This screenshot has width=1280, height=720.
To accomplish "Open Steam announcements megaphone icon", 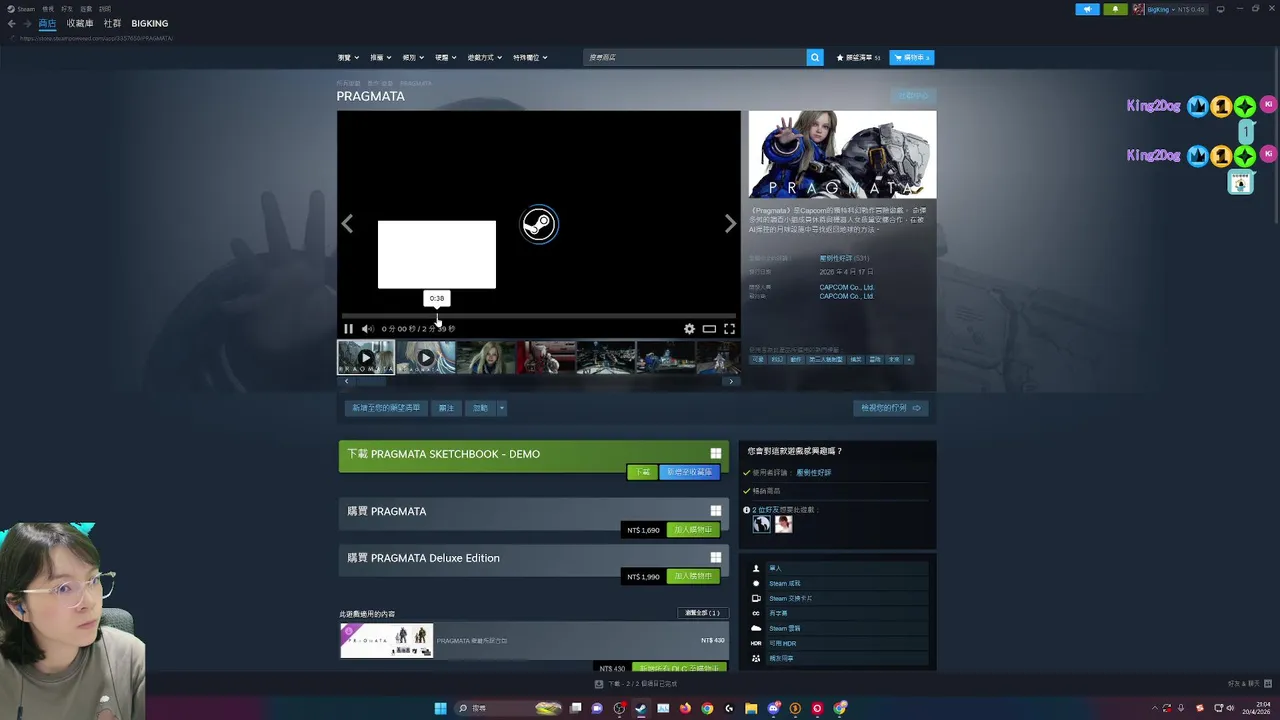I will pos(1088,9).
